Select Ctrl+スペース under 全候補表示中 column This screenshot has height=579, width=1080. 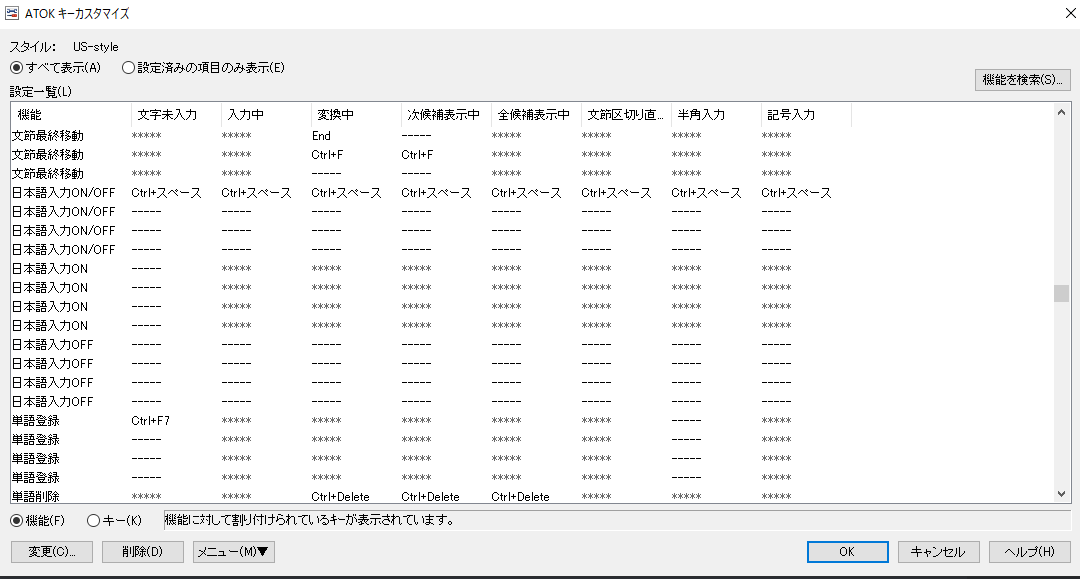pyautogui.click(x=526, y=193)
